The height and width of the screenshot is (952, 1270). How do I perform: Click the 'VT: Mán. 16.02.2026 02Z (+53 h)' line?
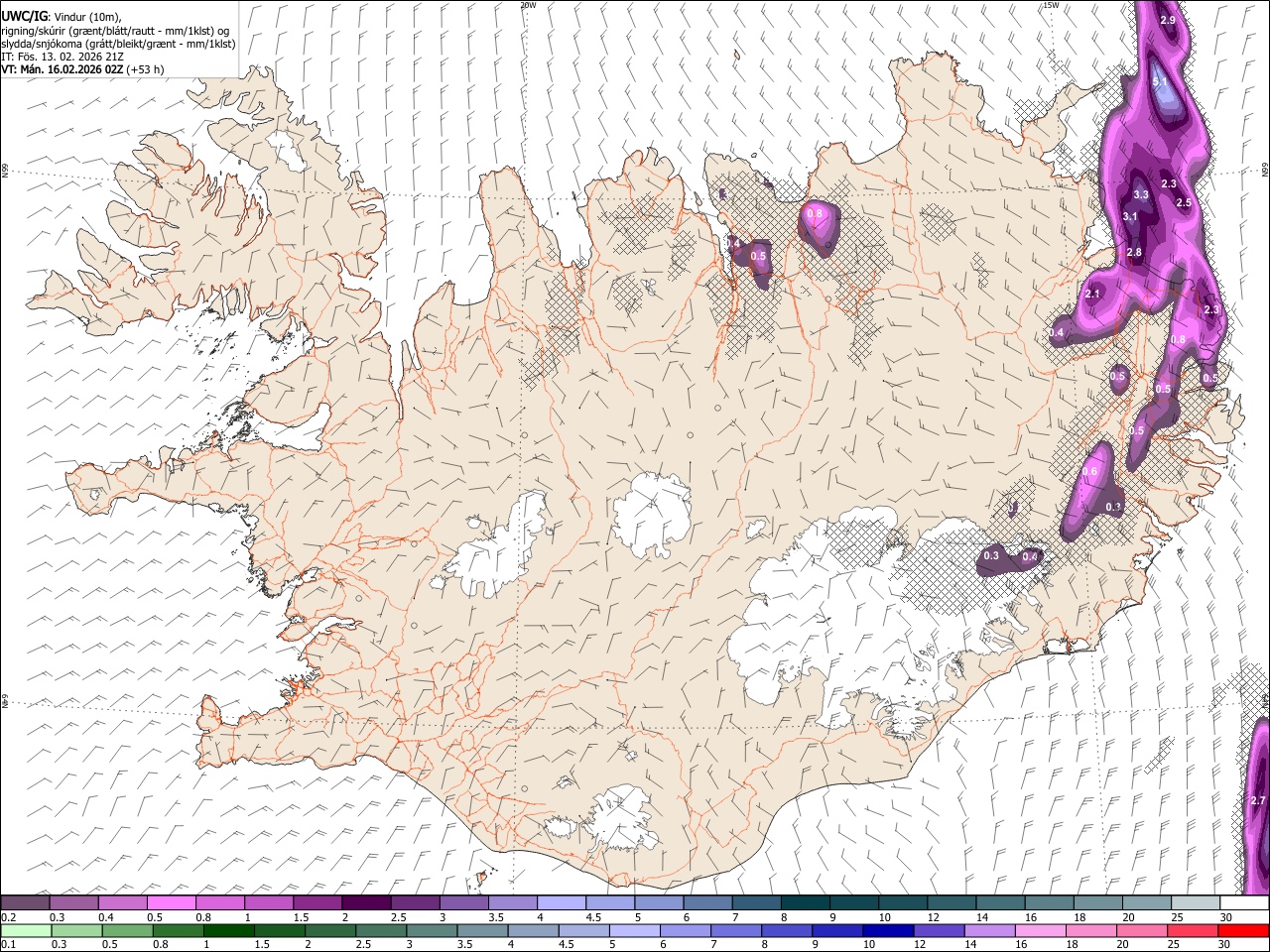tap(83, 69)
